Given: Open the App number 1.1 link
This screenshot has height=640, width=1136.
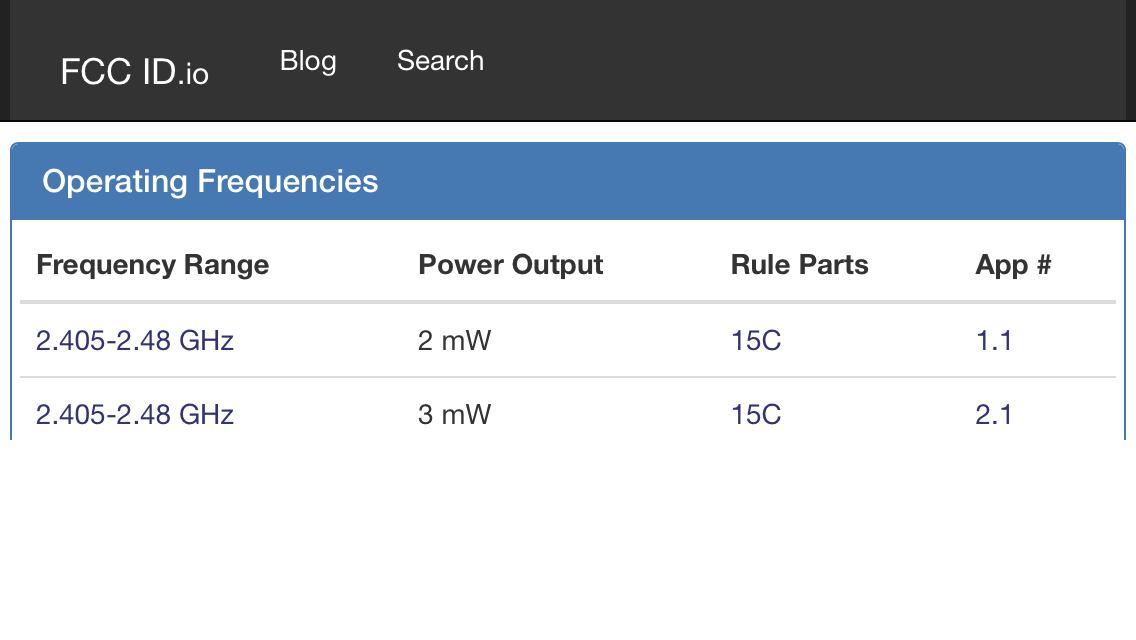Looking at the screenshot, I should pyautogui.click(x=994, y=341).
